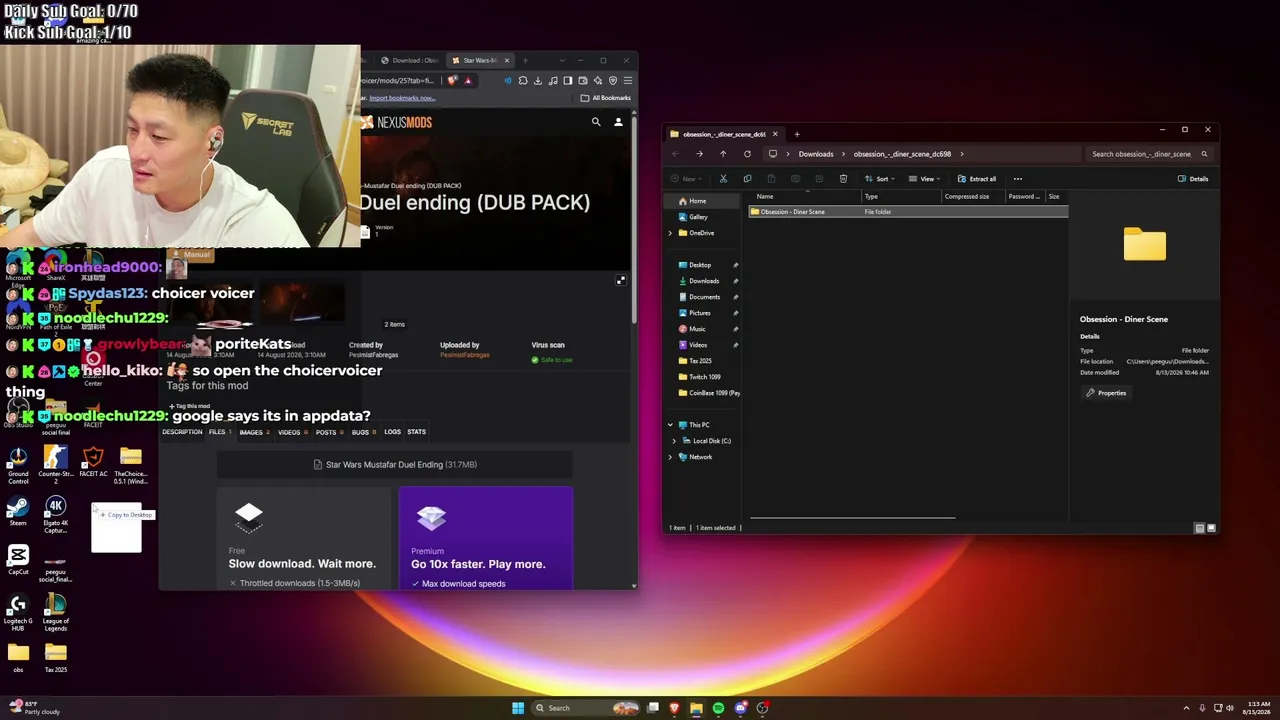The image size is (1280, 720).
Task: Open a new File Explorer tab
Action: [797, 134]
